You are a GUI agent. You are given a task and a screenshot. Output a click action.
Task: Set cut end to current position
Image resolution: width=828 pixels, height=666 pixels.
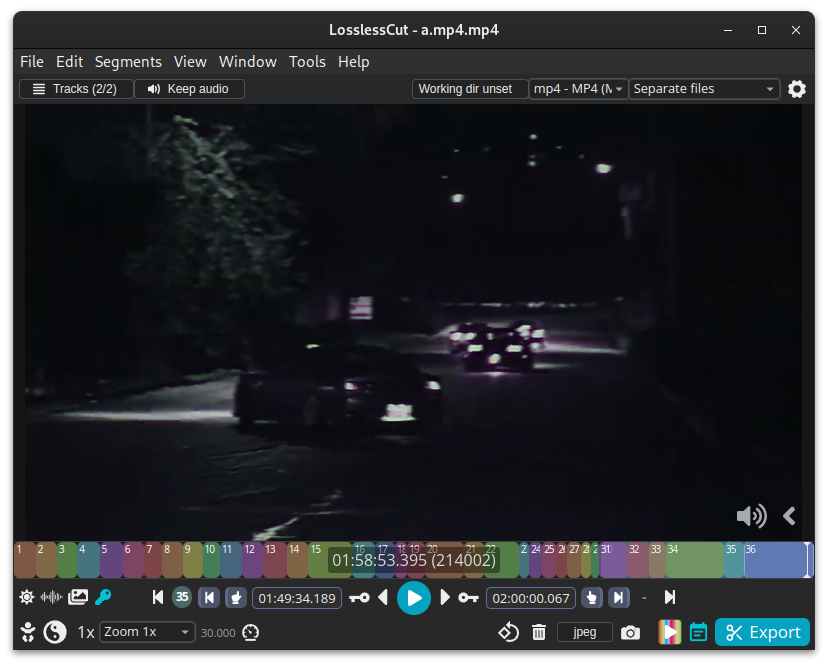(x=592, y=598)
